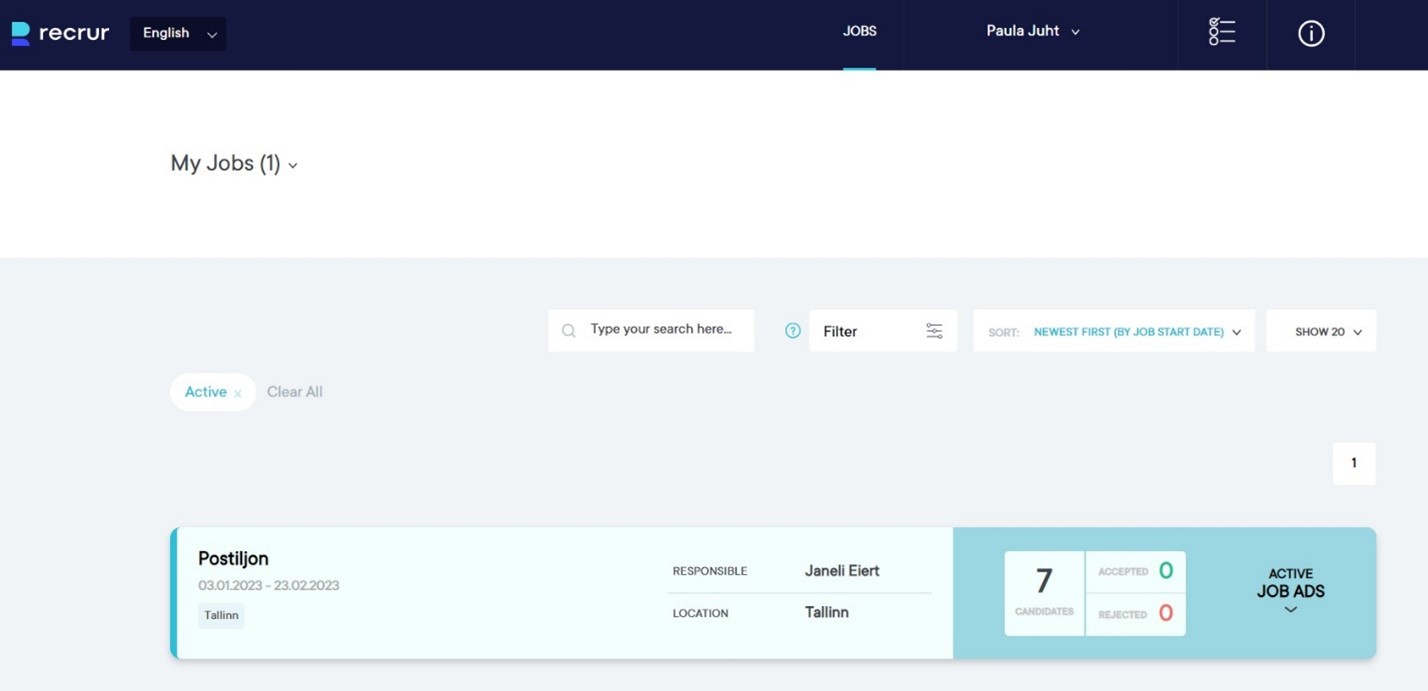This screenshot has width=1428, height=691.
Task: Click the 7 Candidates box
Action: tap(1044, 592)
